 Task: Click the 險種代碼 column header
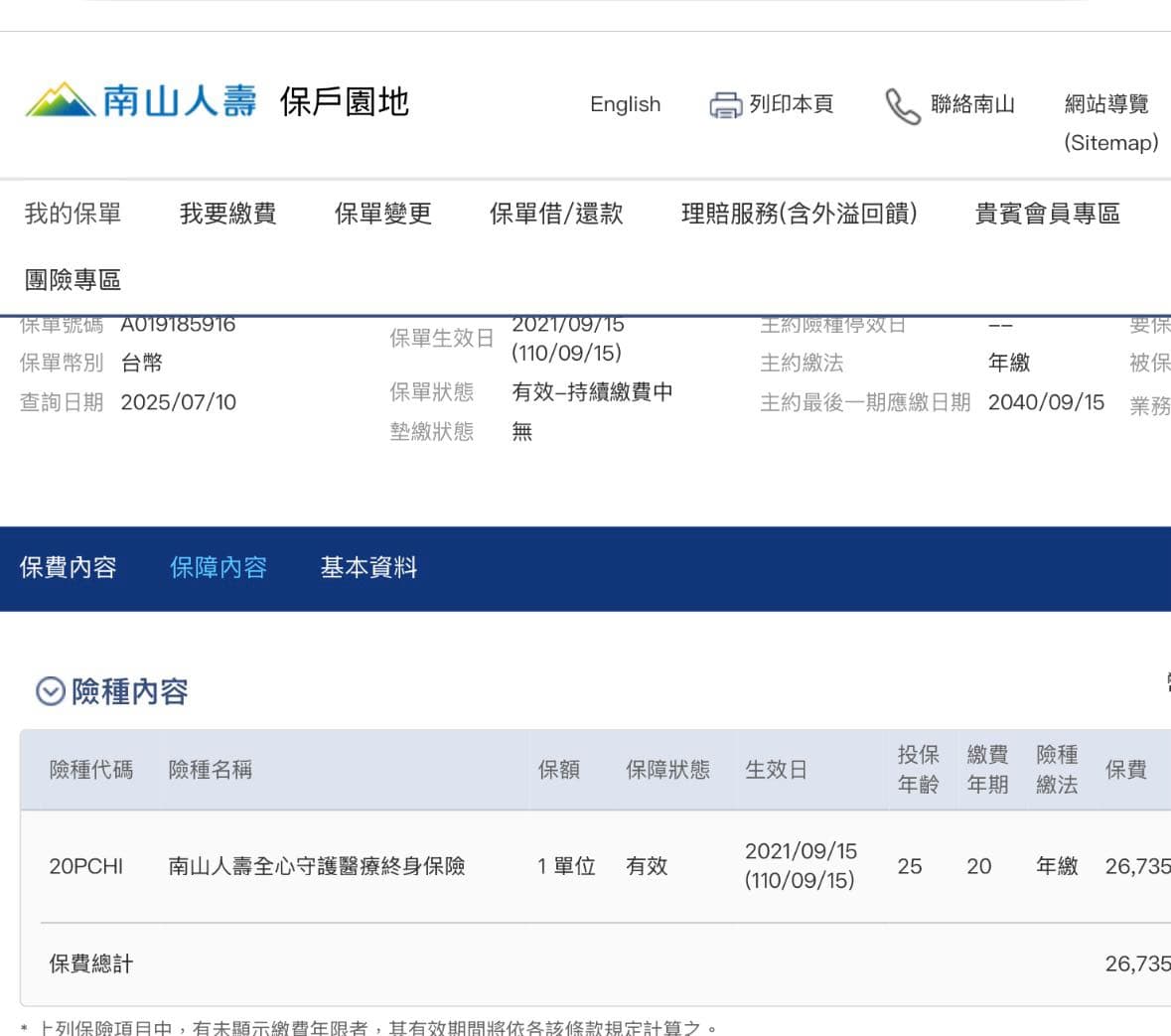click(91, 770)
